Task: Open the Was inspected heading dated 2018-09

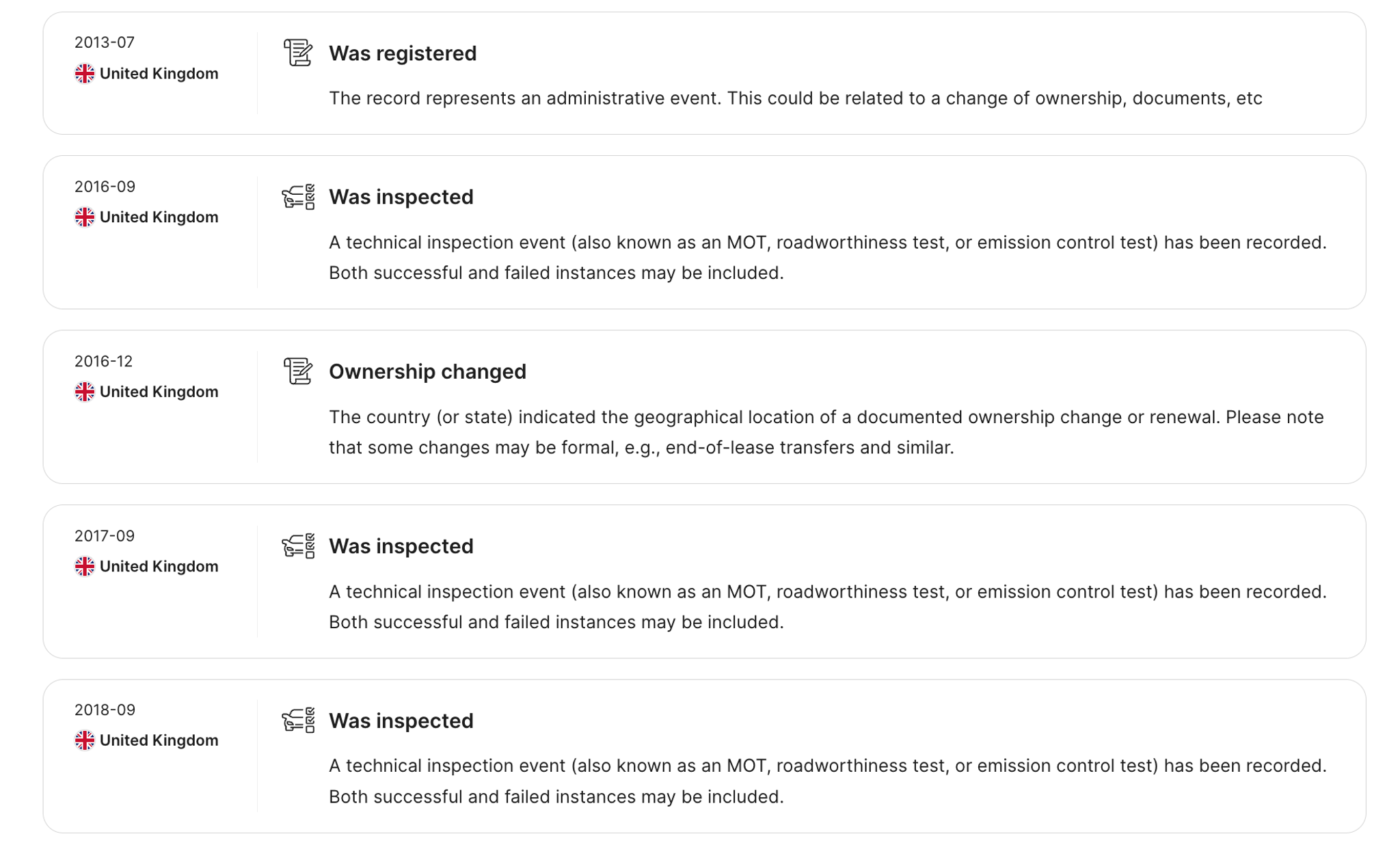Action: pos(401,721)
